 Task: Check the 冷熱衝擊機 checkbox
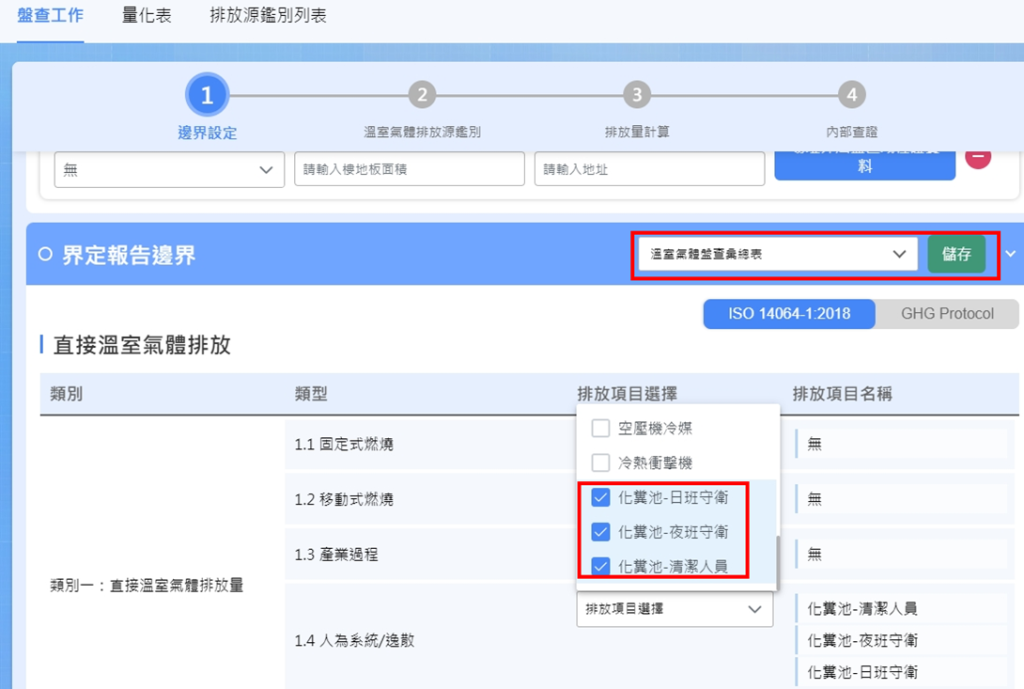coord(601,464)
